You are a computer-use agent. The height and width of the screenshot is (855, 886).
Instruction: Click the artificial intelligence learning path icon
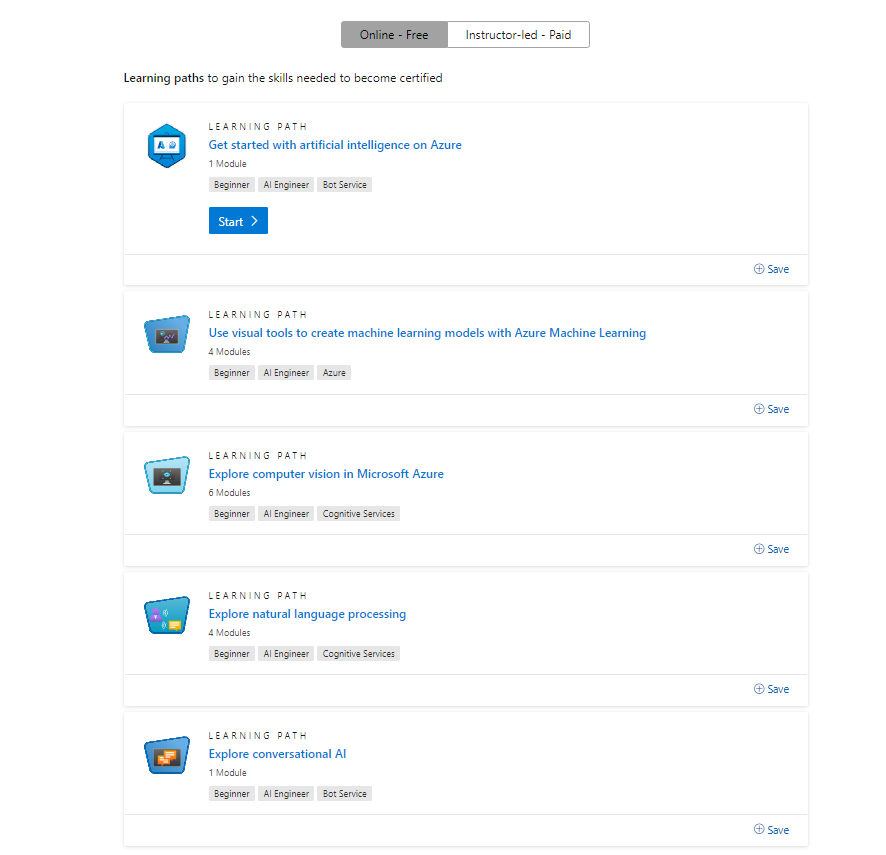click(166, 145)
